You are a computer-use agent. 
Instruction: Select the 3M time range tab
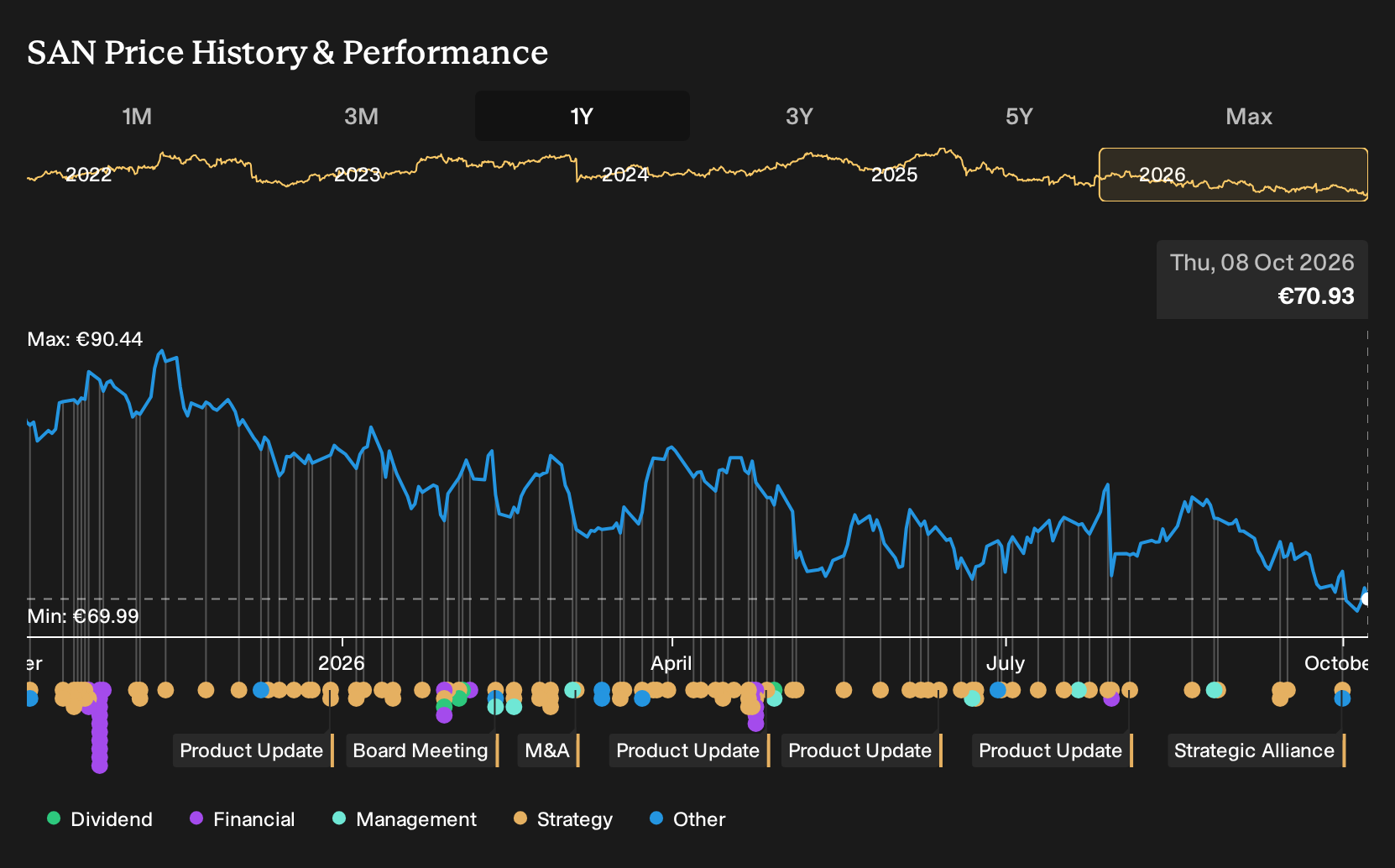tap(361, 117)
